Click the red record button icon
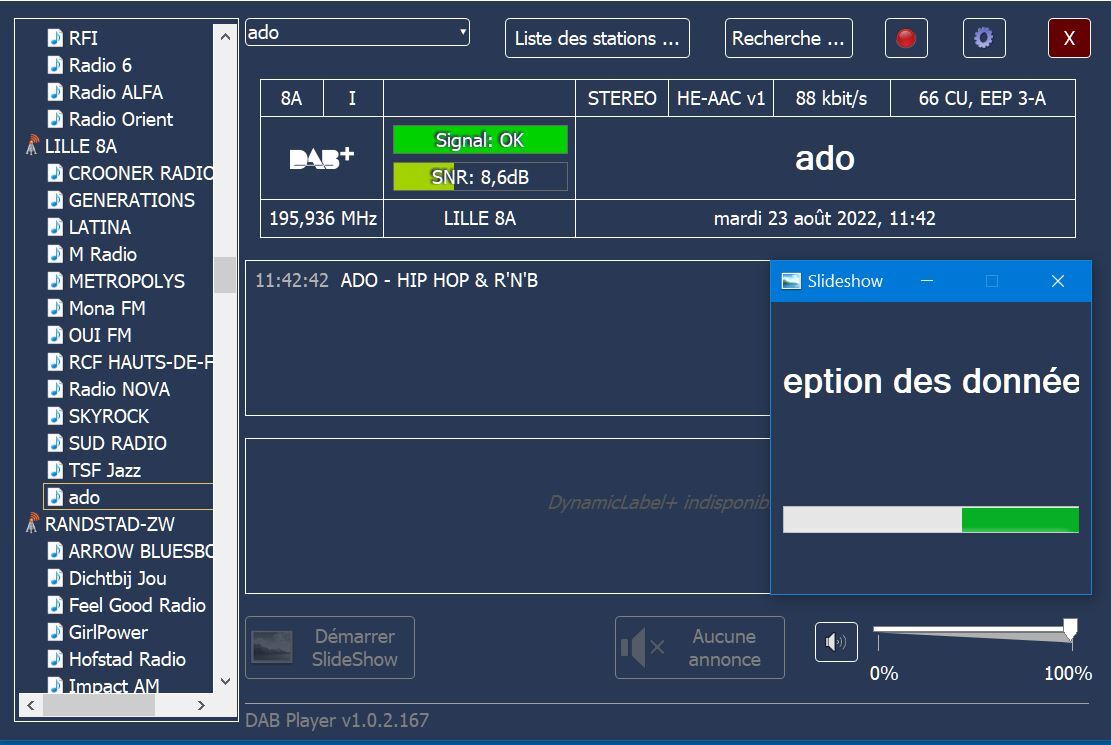This screenshot has height=745, width=1111. pyautogui.click(x=906, y=38)
